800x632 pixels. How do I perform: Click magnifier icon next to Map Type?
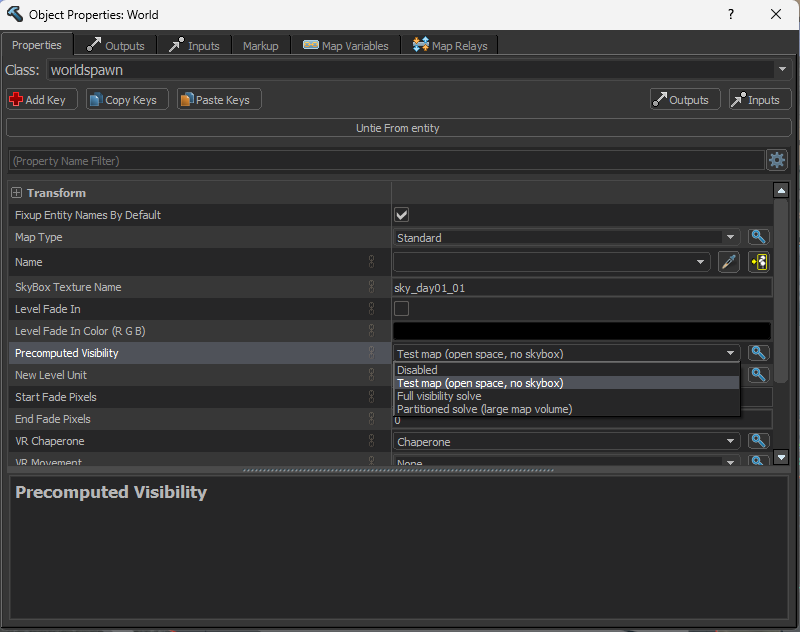[758, 237]
